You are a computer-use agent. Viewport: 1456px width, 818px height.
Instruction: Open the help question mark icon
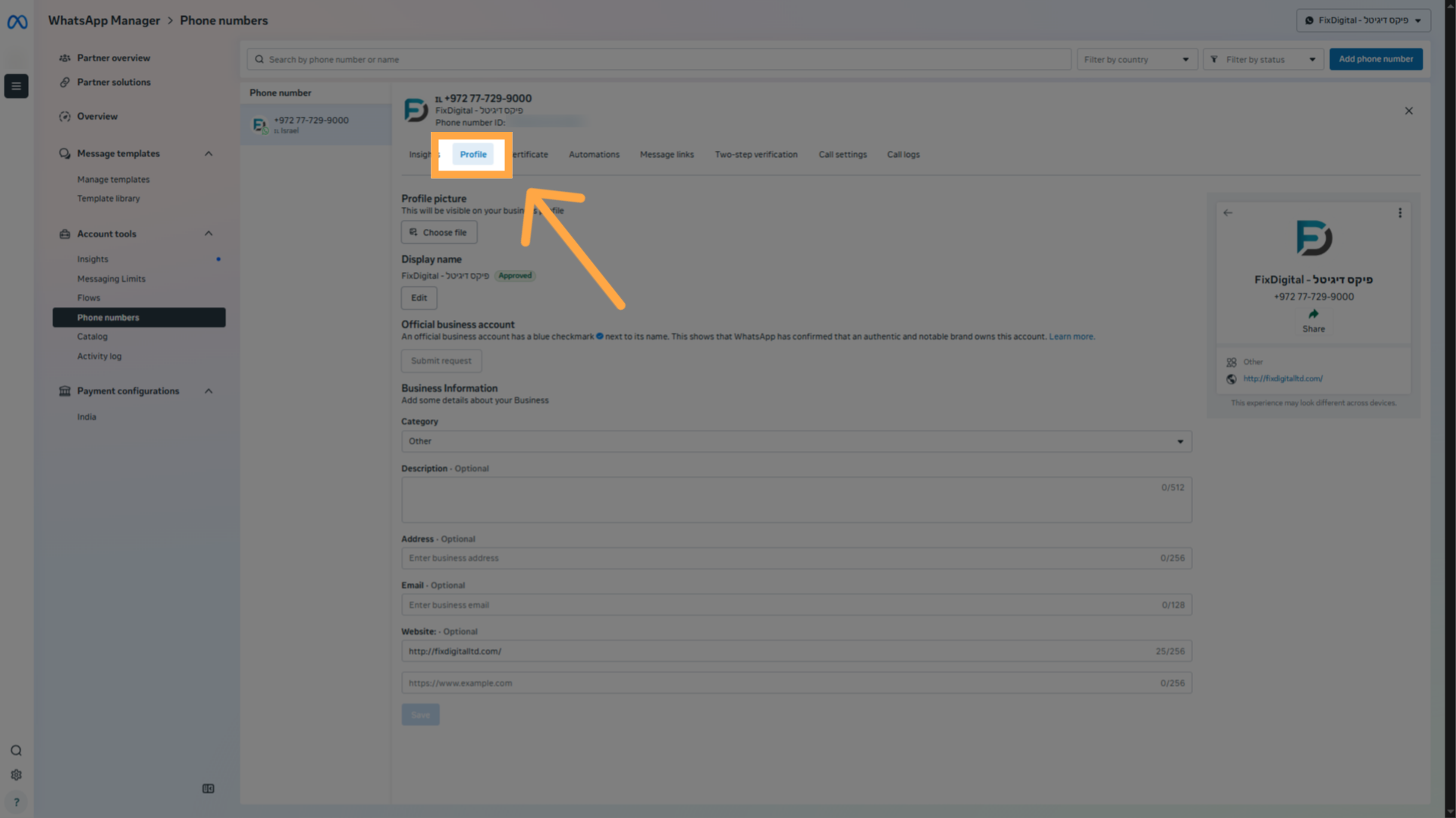[16, 802]
